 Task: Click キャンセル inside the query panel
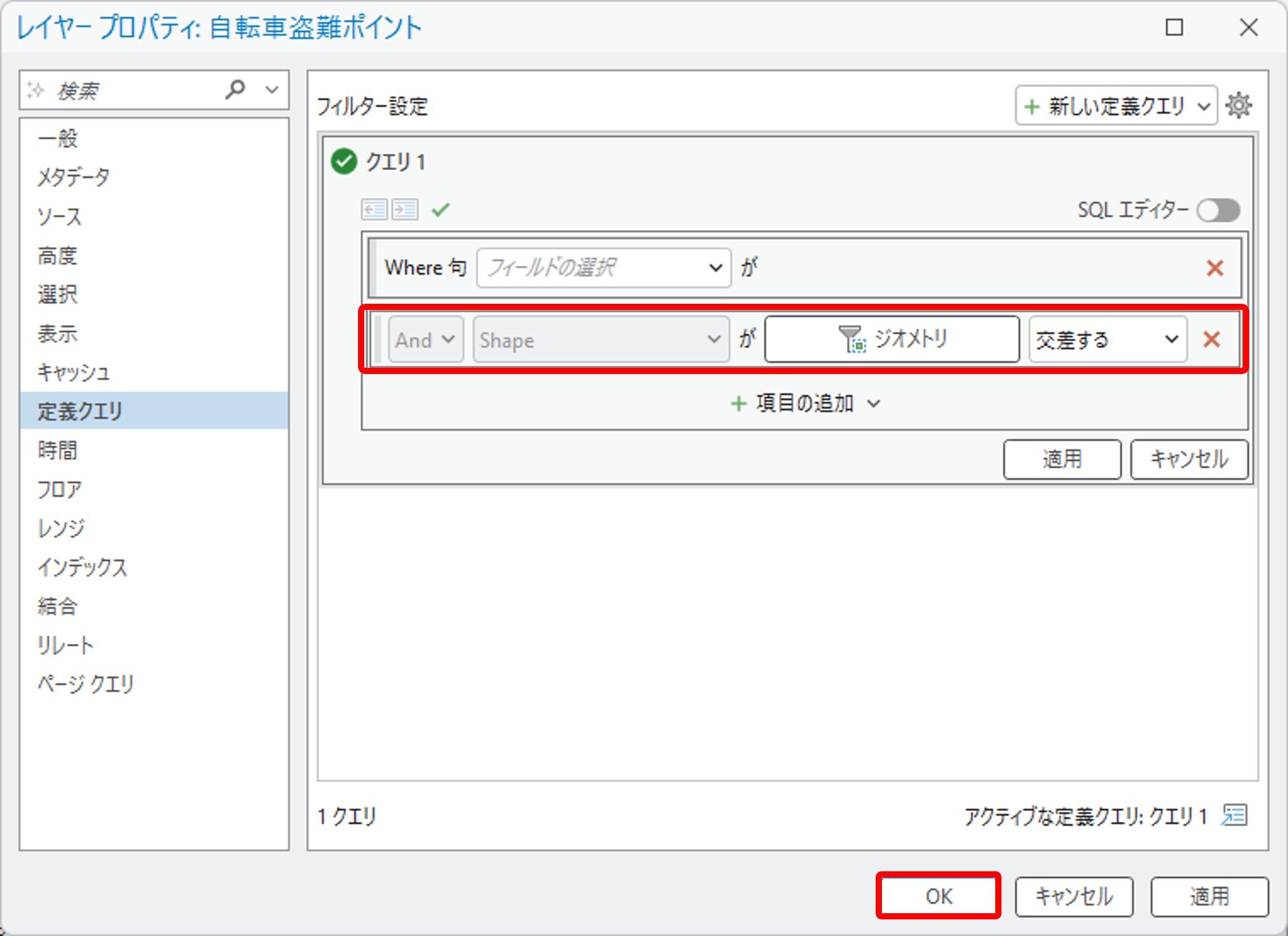click(x=1189, y=459)
